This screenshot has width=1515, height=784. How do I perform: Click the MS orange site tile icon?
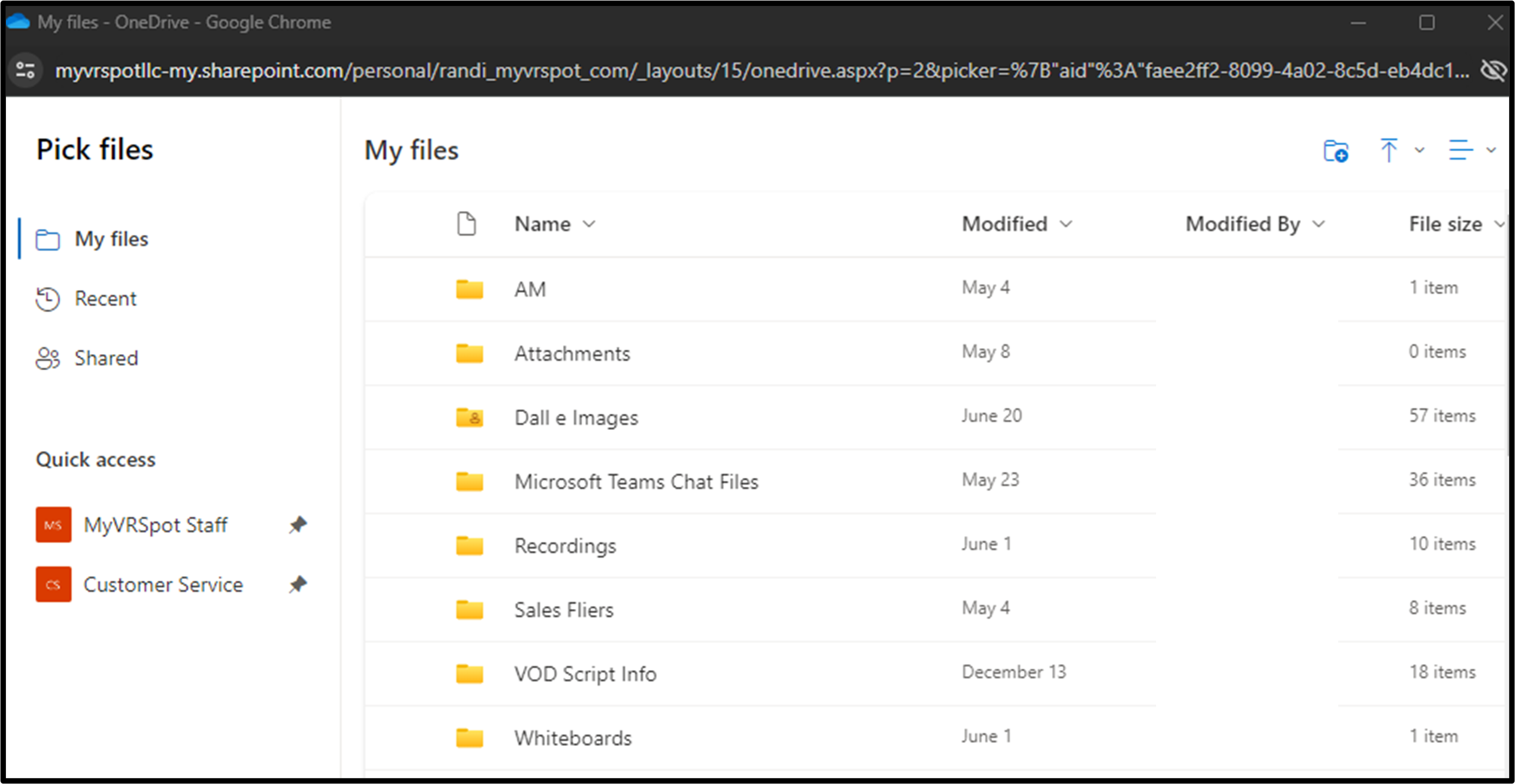tap(54, 525)
